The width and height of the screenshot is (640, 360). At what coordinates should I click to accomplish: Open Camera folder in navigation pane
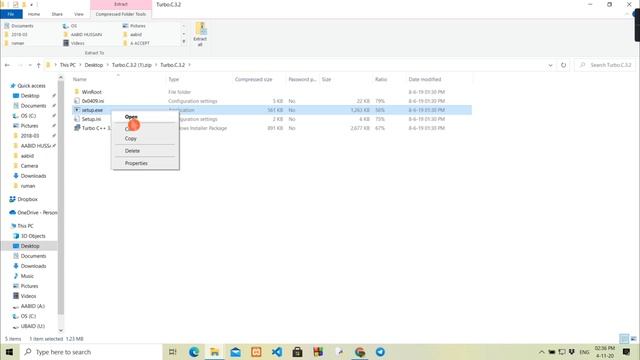tap(29, 166)
